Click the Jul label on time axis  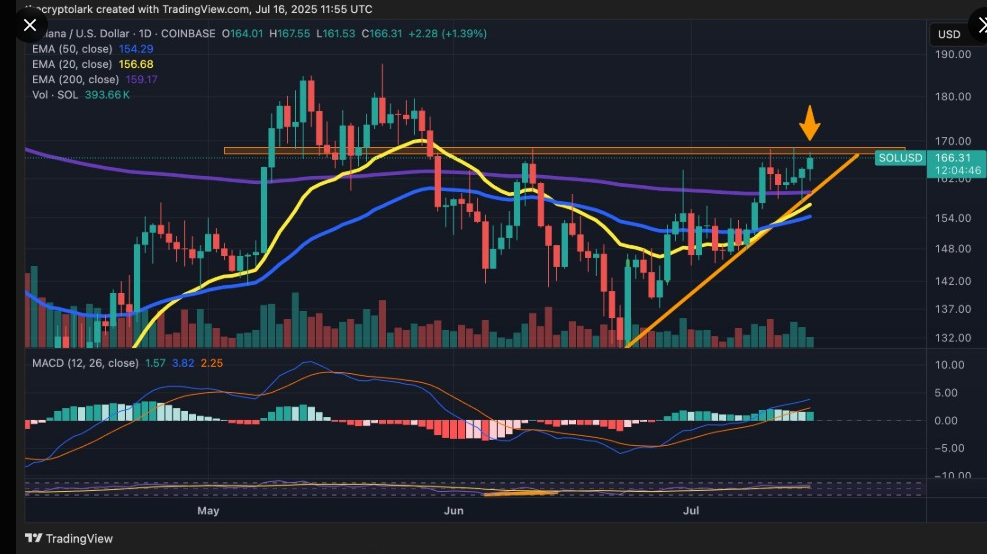691,511
